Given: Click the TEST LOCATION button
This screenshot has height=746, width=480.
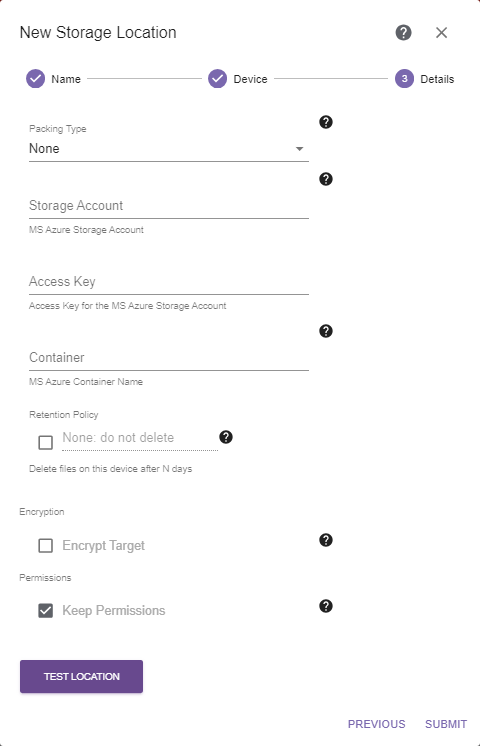Looking at the screenshot, I should [x=81, y=676].
